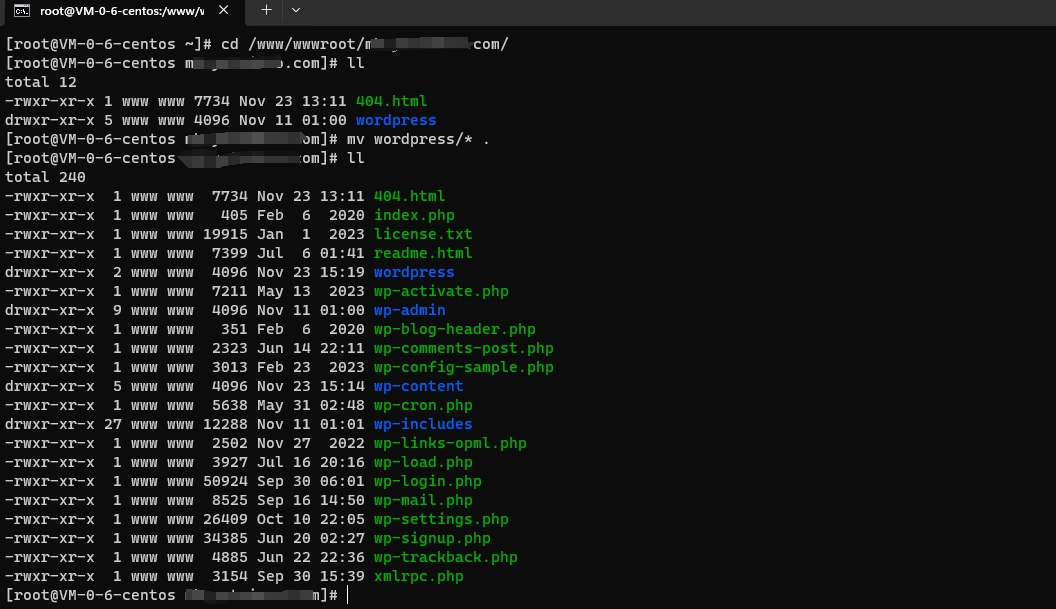
Task: Click the wp-comments-post.php file name
Action: (x=463, y=348)
